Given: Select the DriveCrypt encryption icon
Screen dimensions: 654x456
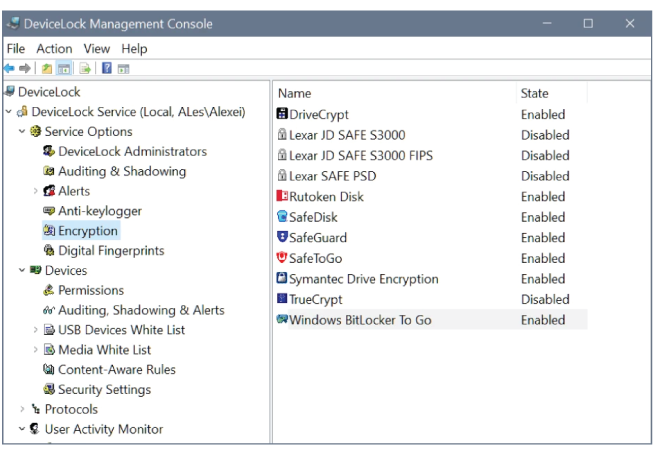Looking at the screenshot, I should [x=282, y=113].
